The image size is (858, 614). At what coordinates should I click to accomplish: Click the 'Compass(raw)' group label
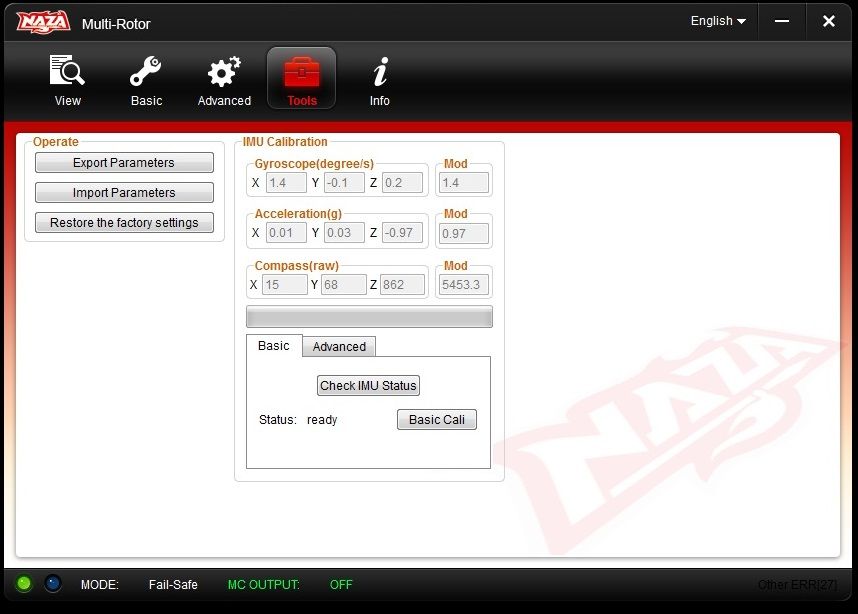pos(297,265)
